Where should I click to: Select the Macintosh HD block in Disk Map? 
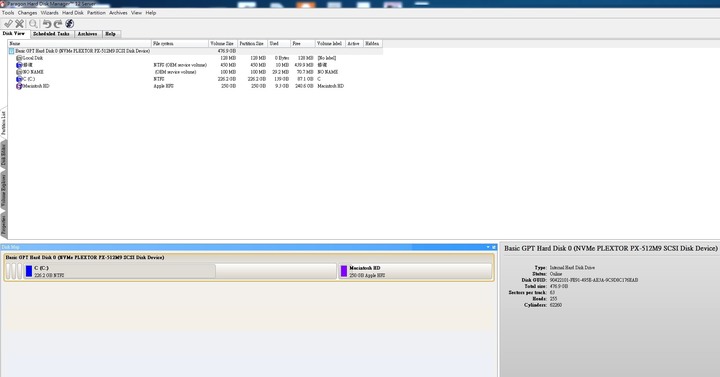[415, 271]
